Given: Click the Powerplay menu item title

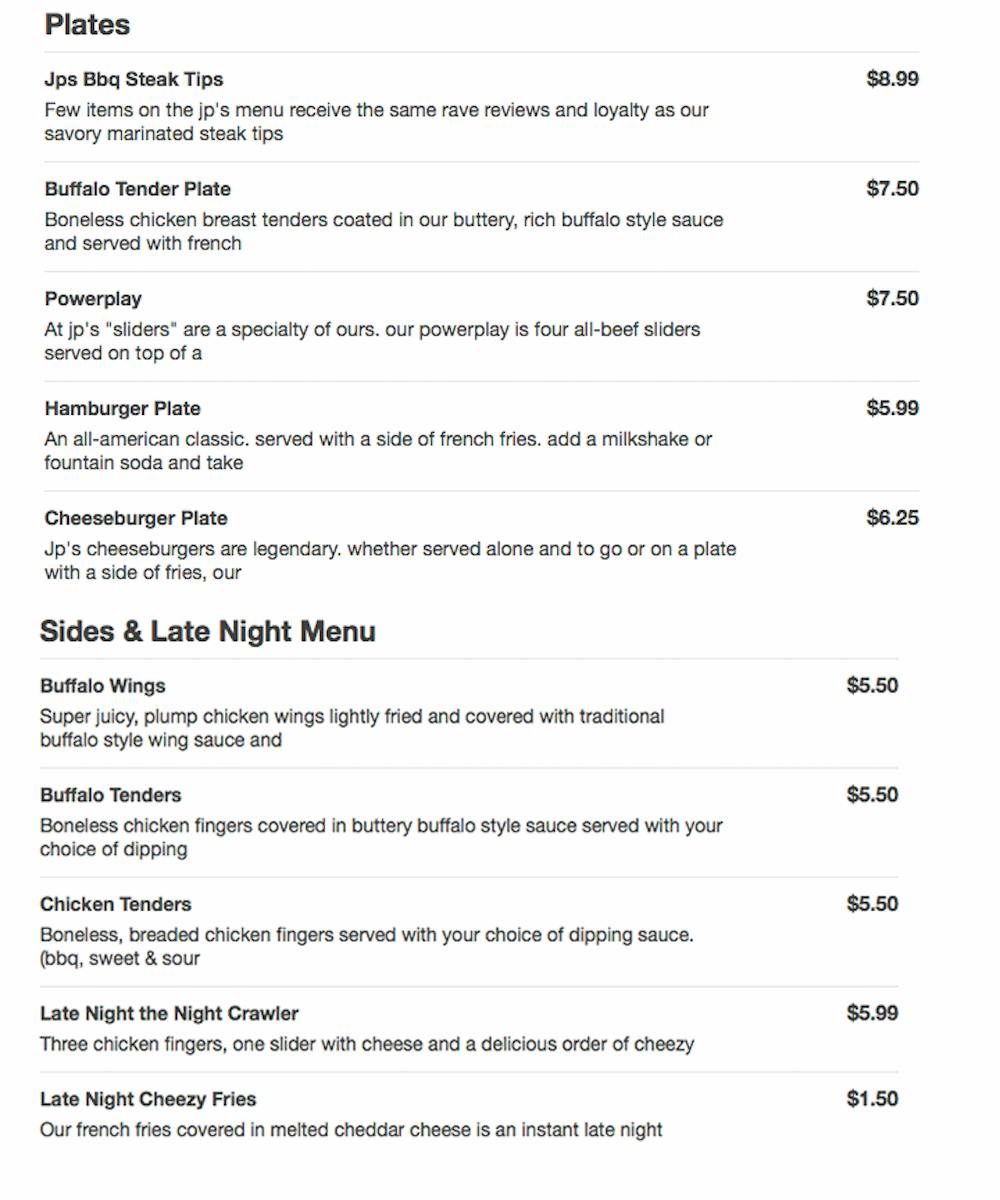Looking at the screenshot, I should (x=93, y=299).
